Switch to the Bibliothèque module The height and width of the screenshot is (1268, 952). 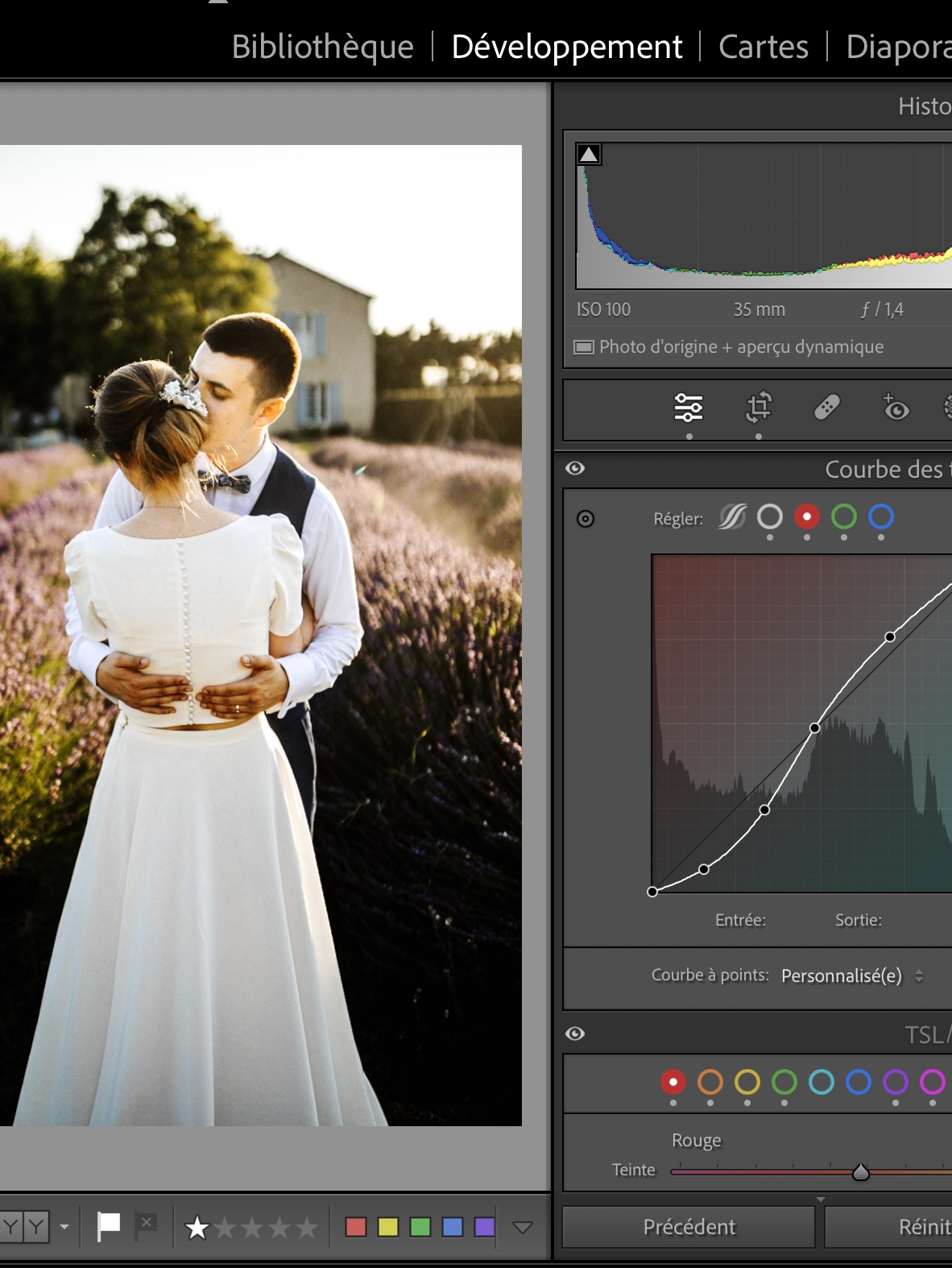[x=322, y=47]
